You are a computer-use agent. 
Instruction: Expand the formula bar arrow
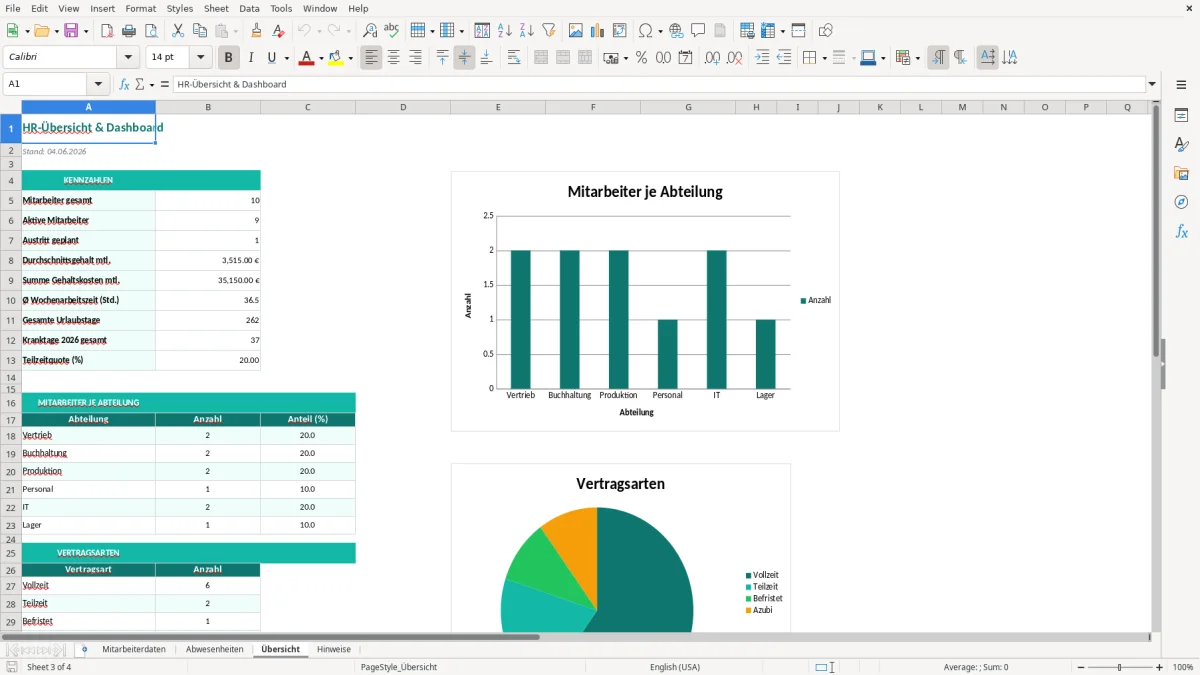click(1153, 84)
